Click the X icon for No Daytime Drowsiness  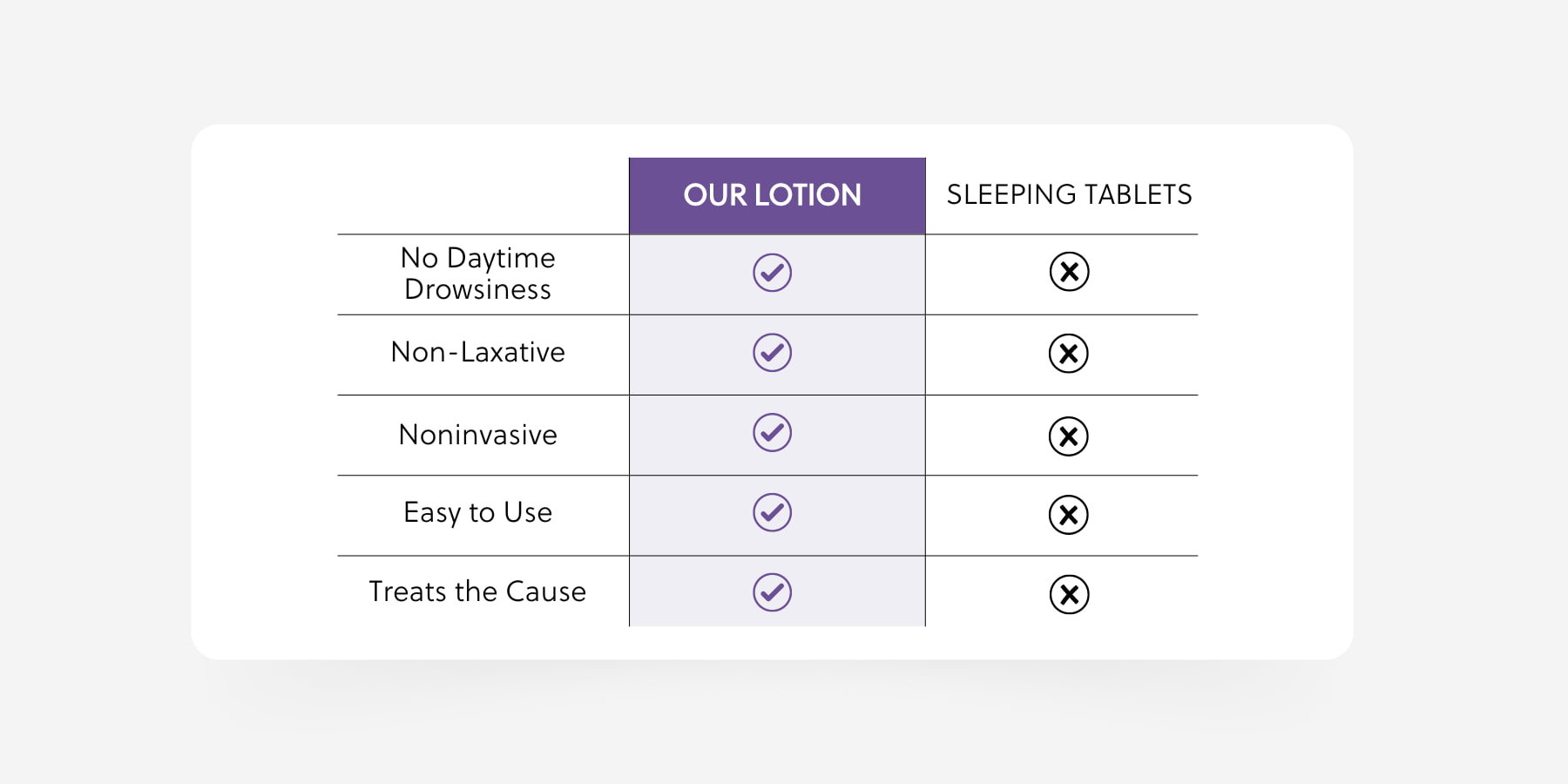pos(1069,272)
